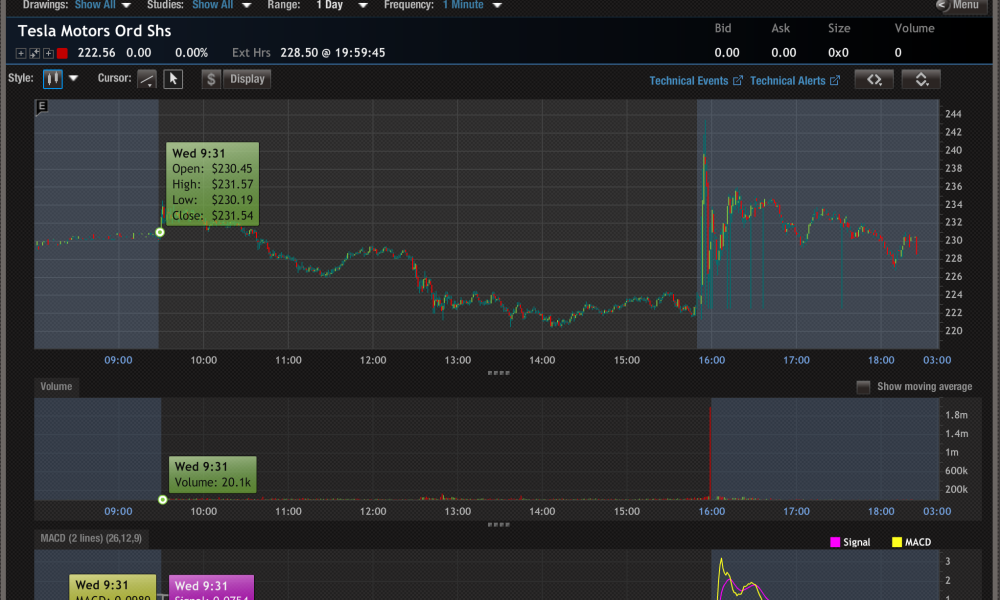The image size is (1000, 600).
Task: Enable Show moving average checkbox
Action: click(863, 387)
